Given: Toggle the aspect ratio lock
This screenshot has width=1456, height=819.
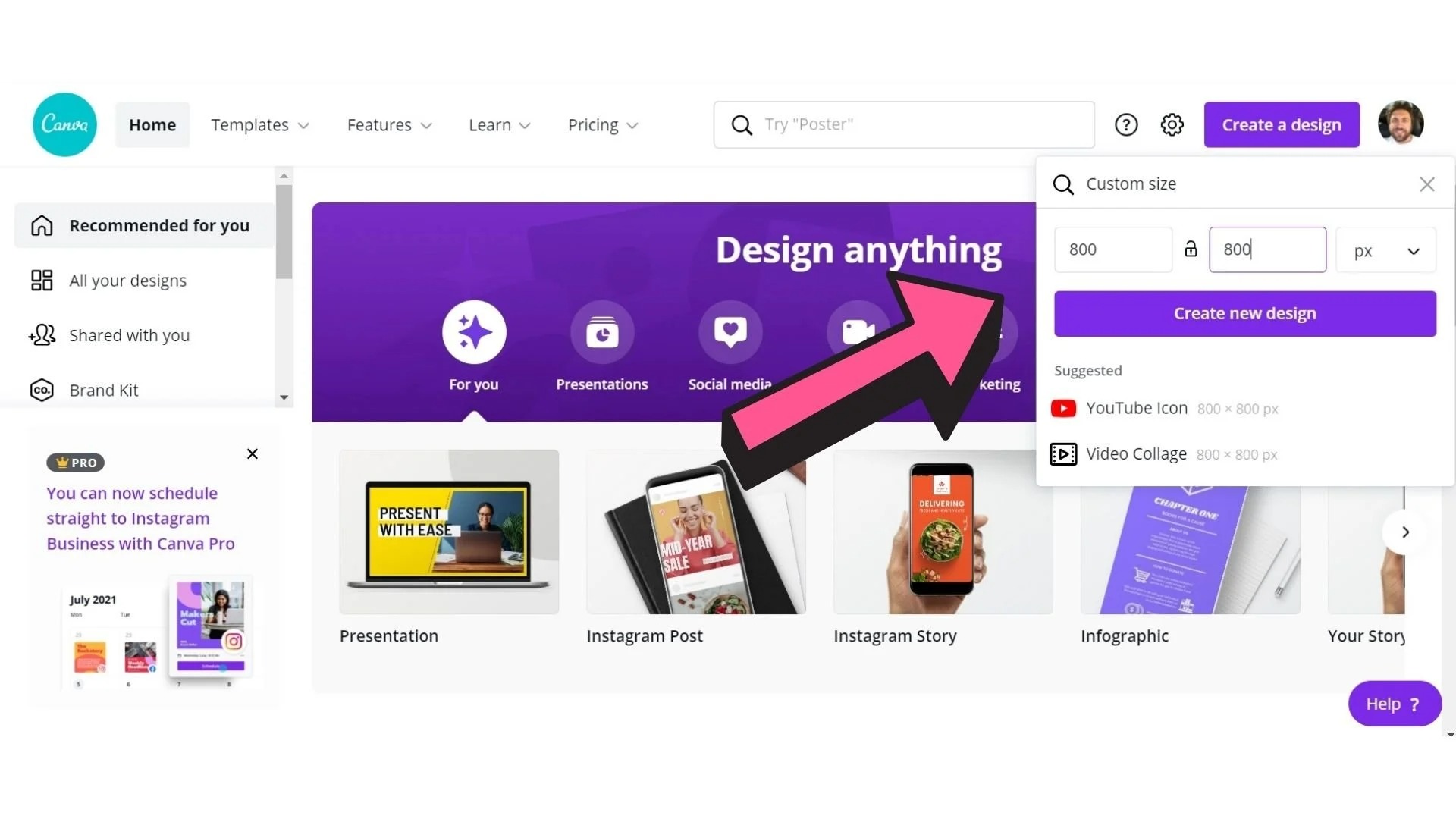Looking at the screenshot, I should tap(1191, 249).
